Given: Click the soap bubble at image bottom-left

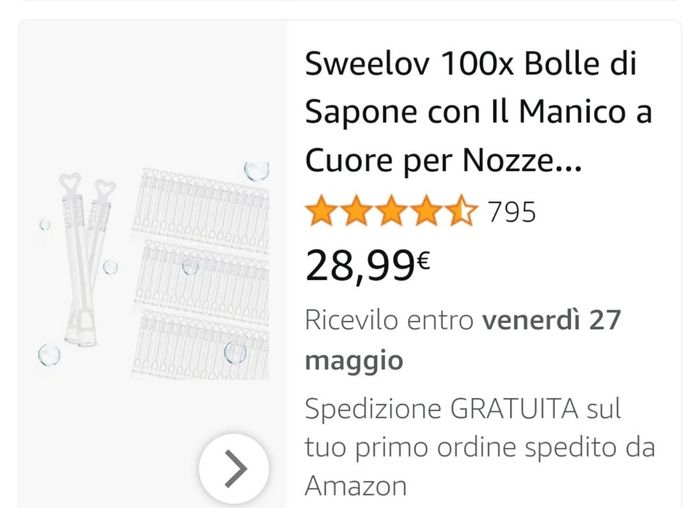Looking at the screenshot, I should coord(49,354).
